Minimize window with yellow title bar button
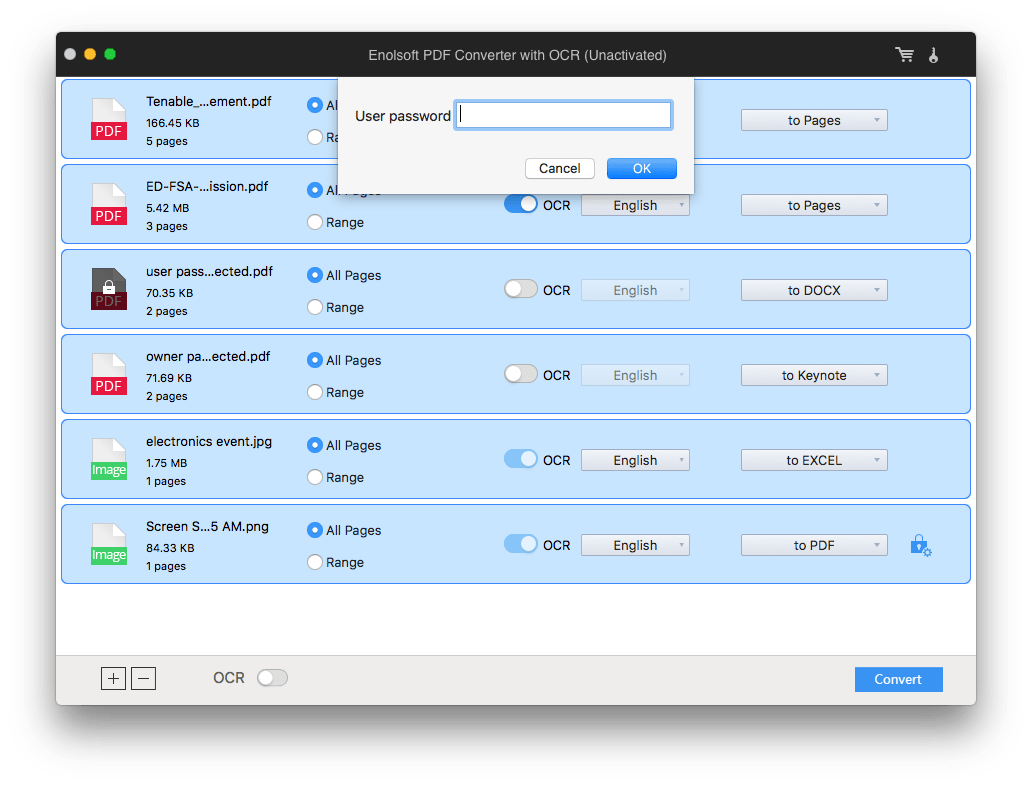The height and width of the screenshot is (785, 1032). (90, 54)
